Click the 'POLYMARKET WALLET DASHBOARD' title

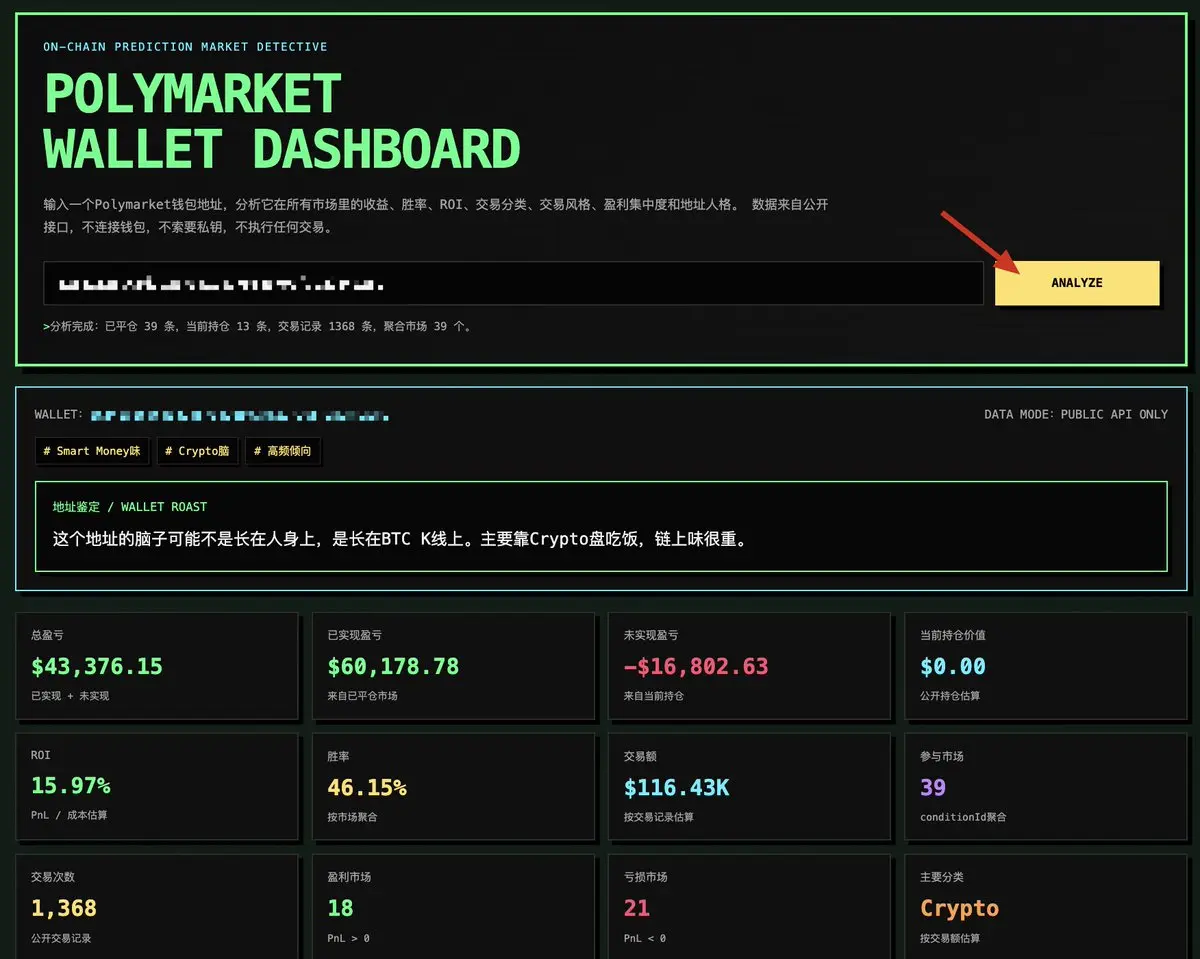coord(282,122)
